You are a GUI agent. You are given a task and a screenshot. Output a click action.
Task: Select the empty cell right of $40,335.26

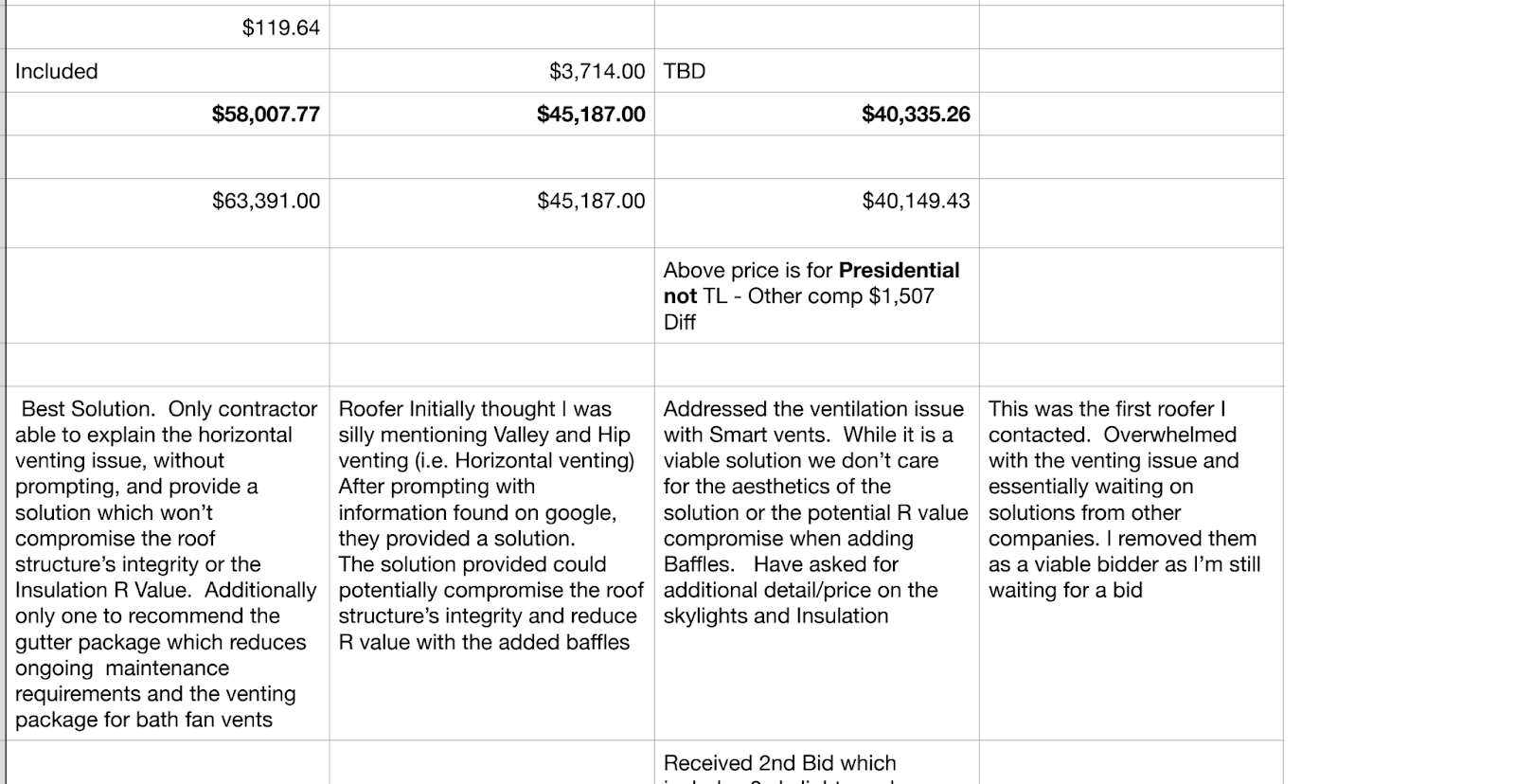1131,115
